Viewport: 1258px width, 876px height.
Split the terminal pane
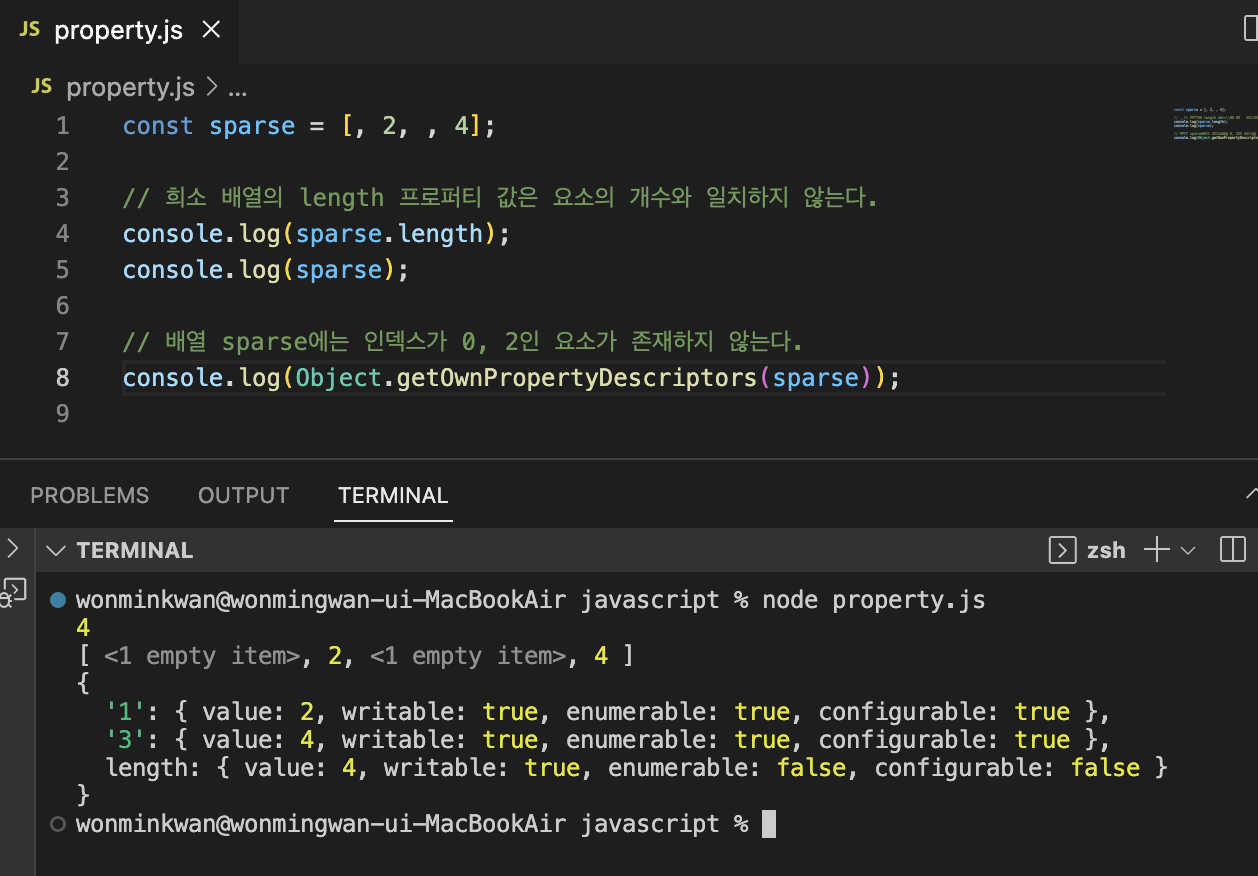[1232, 550]
